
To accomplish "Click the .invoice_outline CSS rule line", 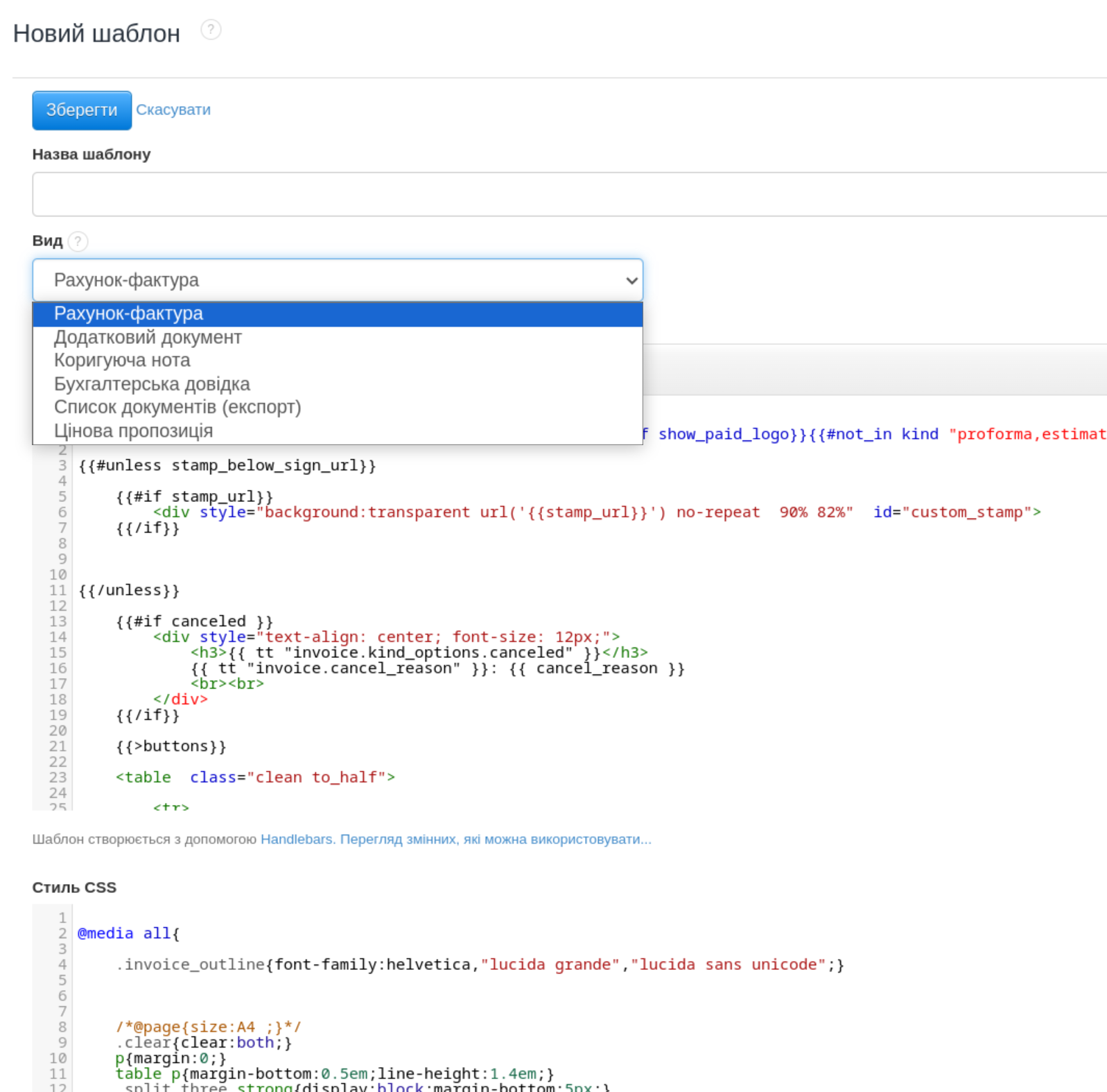I will tap(478, 964).
